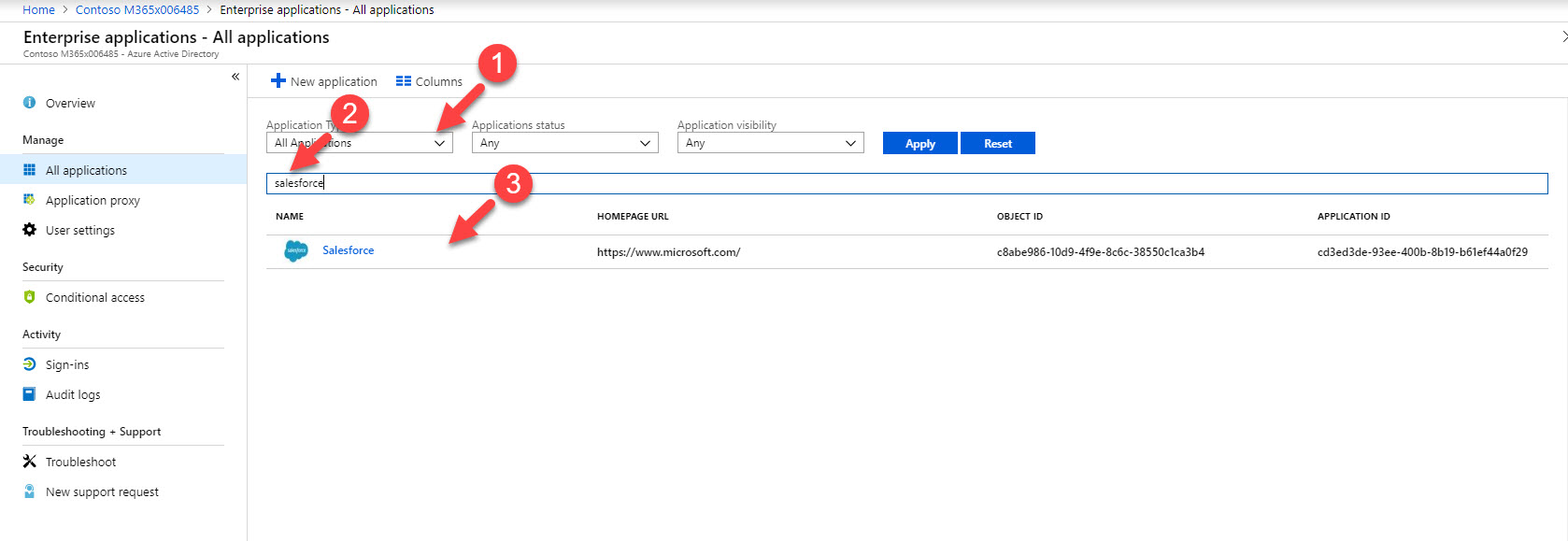This screenshot has height=541, width=1568.
Task: Click the APPLICATION ID column header
Action: tap(1354, 216)
